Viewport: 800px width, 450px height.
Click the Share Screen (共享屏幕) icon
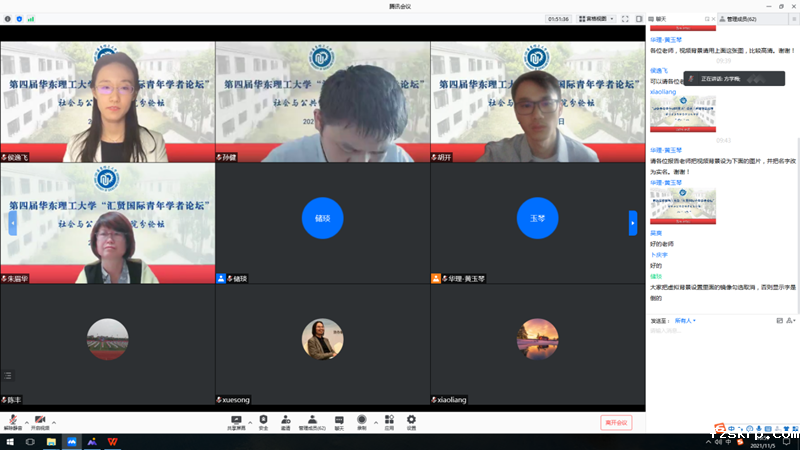click(x=236, y=421)
